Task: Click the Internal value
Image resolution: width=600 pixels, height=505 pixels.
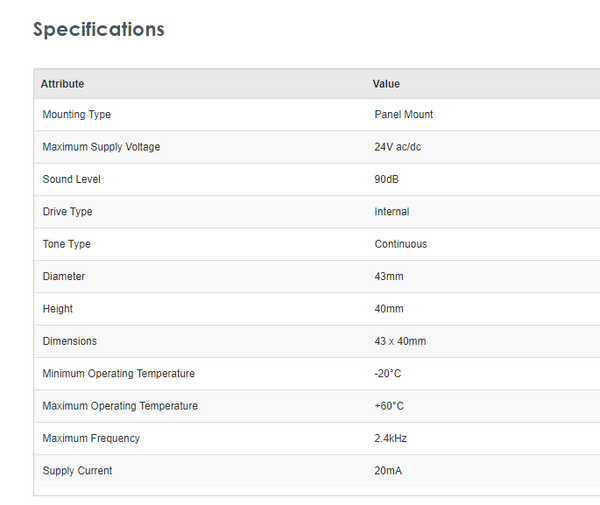Action: tap(391, 212)
